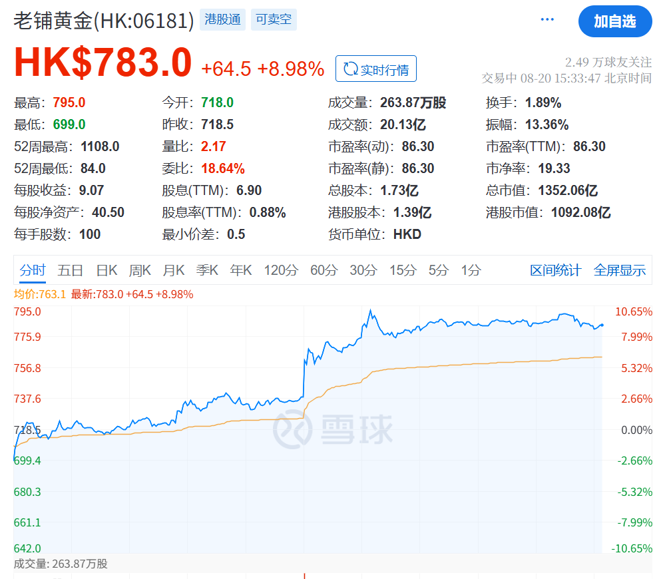Image resolution: width=667 pixels, height=579 pixels.
Task: Click the 最高 value 795.0
Action: pos(69,103)
